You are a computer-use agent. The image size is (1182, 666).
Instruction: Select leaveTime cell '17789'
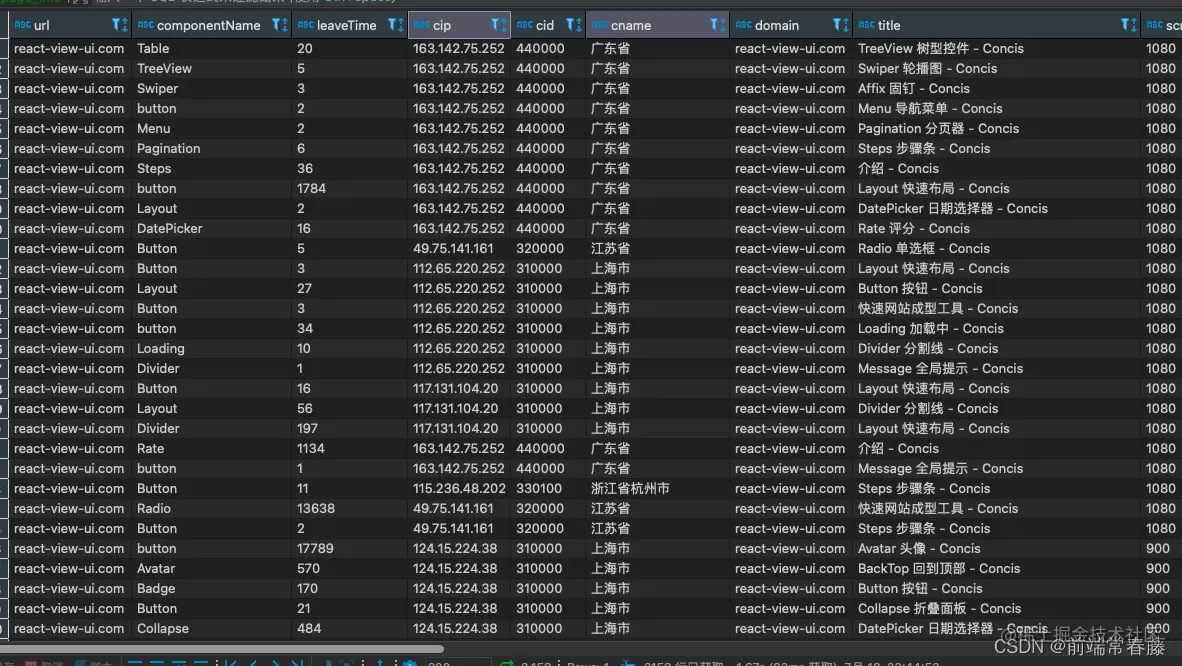click(x=350, y=548)
